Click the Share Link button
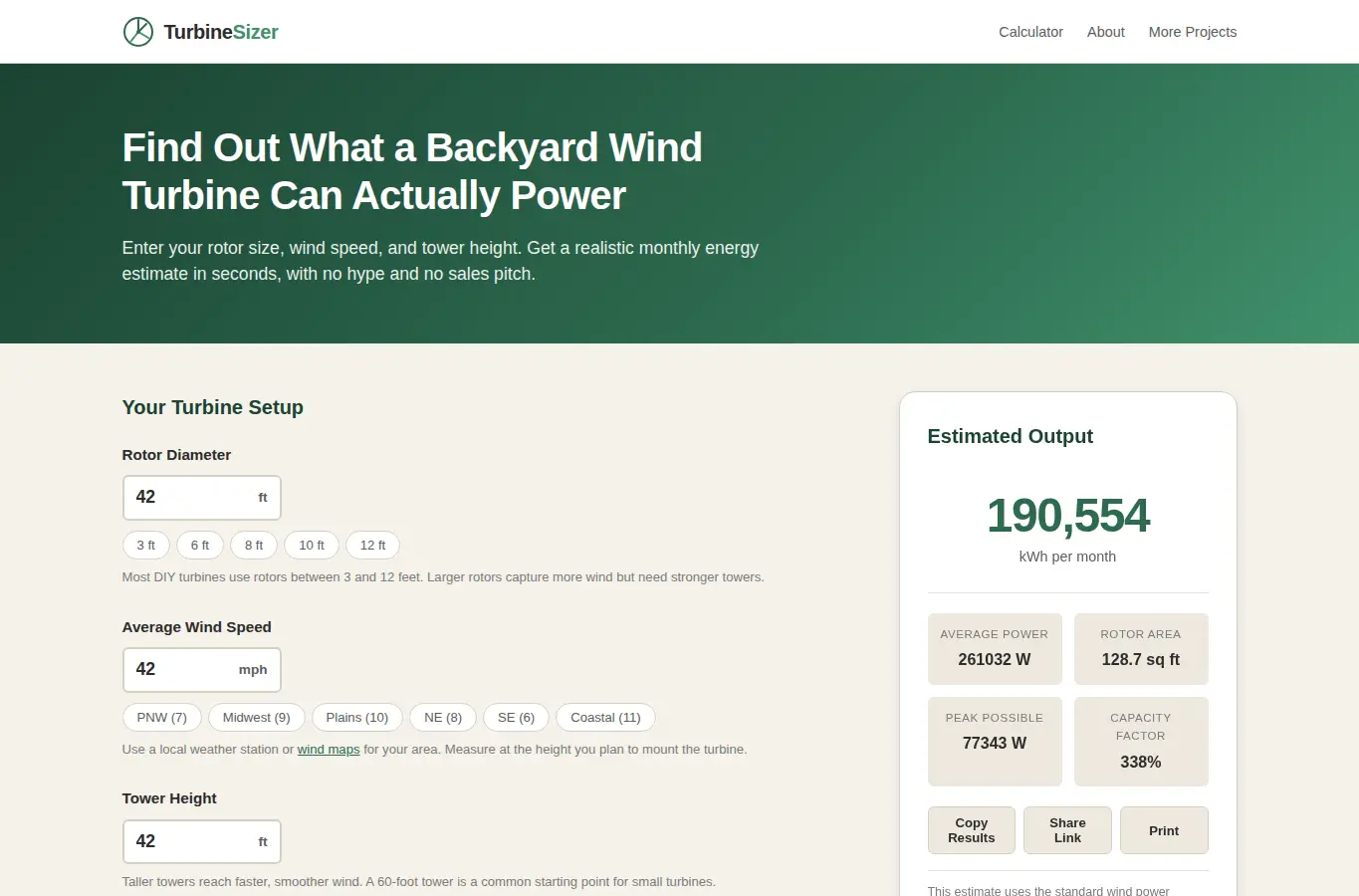The height and width of the screenshot is (896, 1359). [1067, 830]
